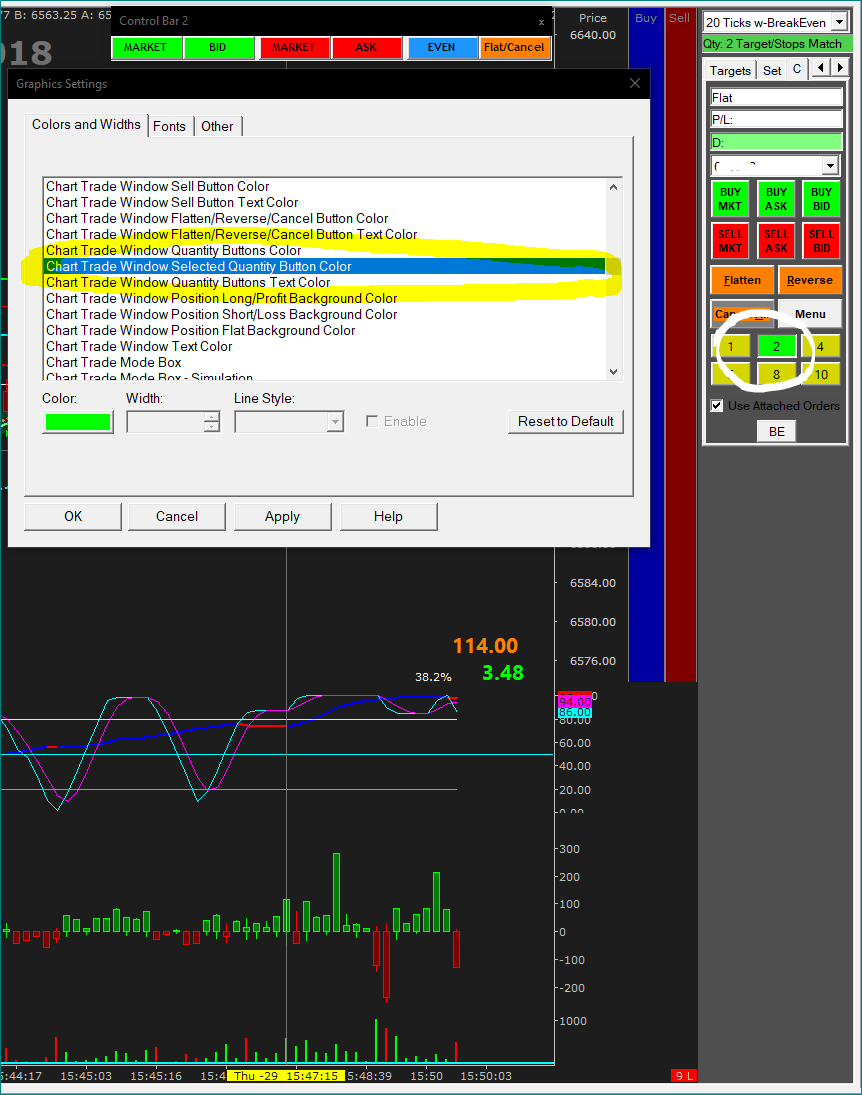
Task: Switch to the Fonts tab
Action: pos(169,126)
